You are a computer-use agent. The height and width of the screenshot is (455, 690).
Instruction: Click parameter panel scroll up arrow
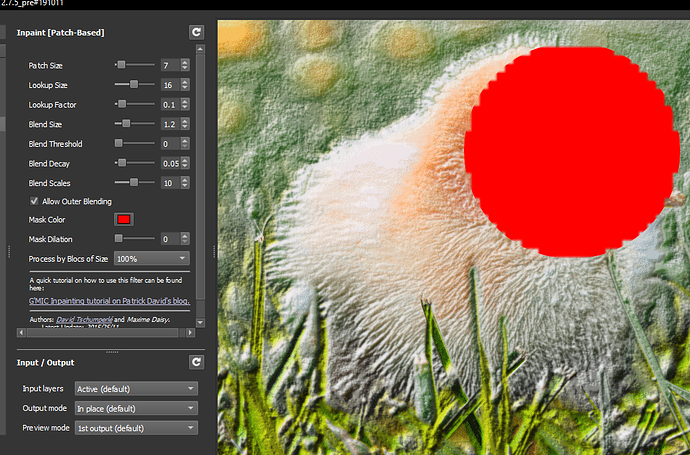(x=200, y=49)
